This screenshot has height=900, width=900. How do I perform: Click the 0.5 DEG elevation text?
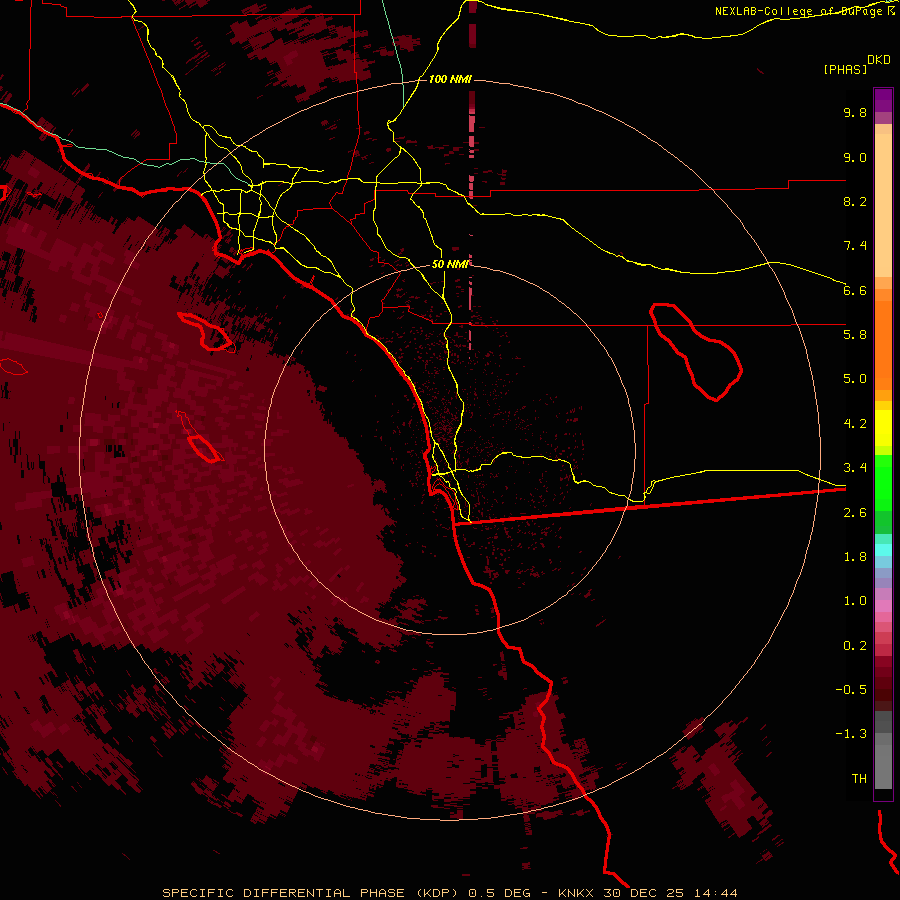[x=499, y=893]
